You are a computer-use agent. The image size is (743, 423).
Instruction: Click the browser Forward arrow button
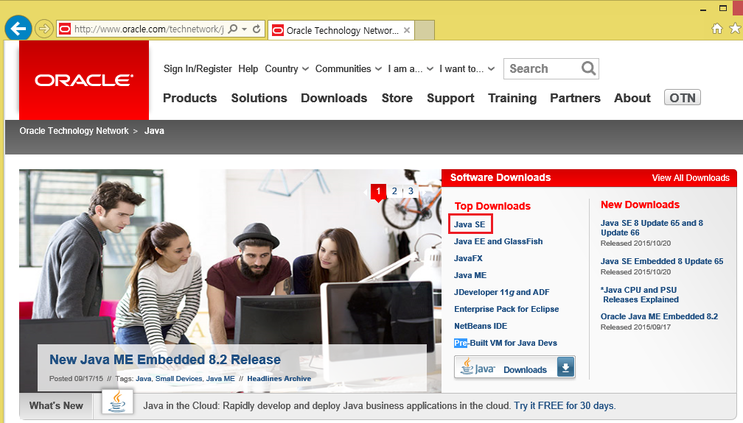(x=44, y=29)
